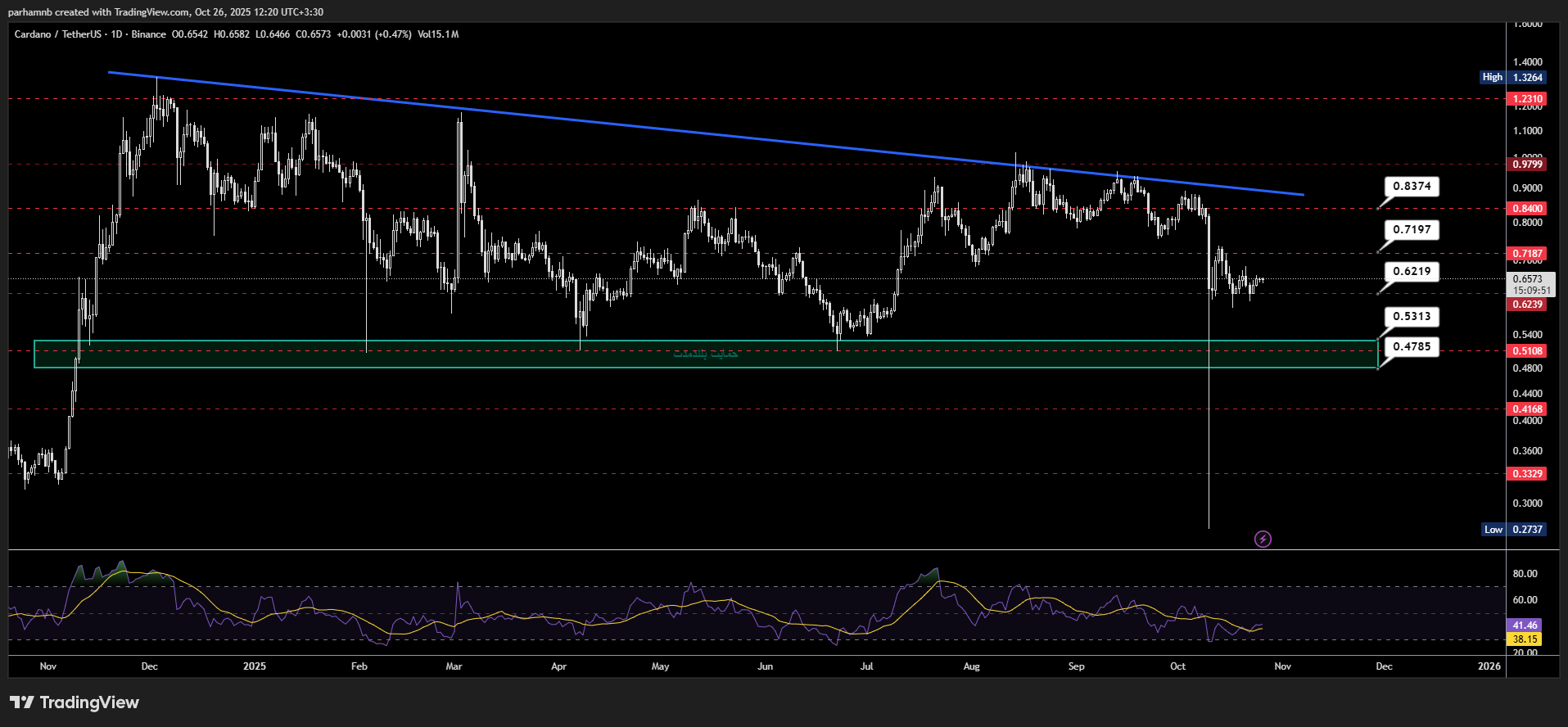Click the Oct label on time axis

pos(1177,666)
